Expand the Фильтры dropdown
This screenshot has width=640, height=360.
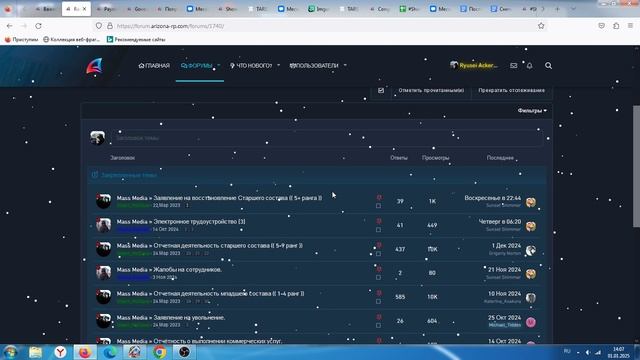[x=532, y=111]
